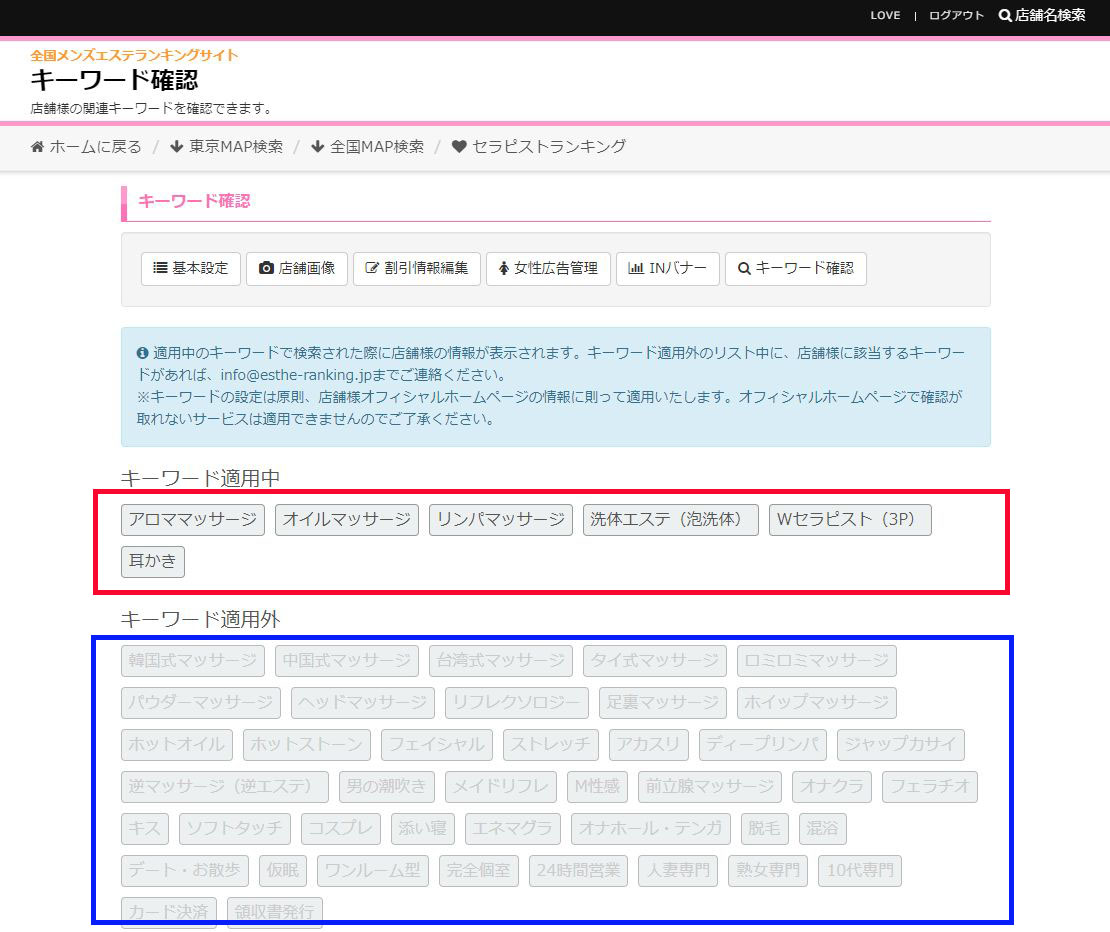
Task: Click the キーワード適用外 section heading
Action: point(200,619)
